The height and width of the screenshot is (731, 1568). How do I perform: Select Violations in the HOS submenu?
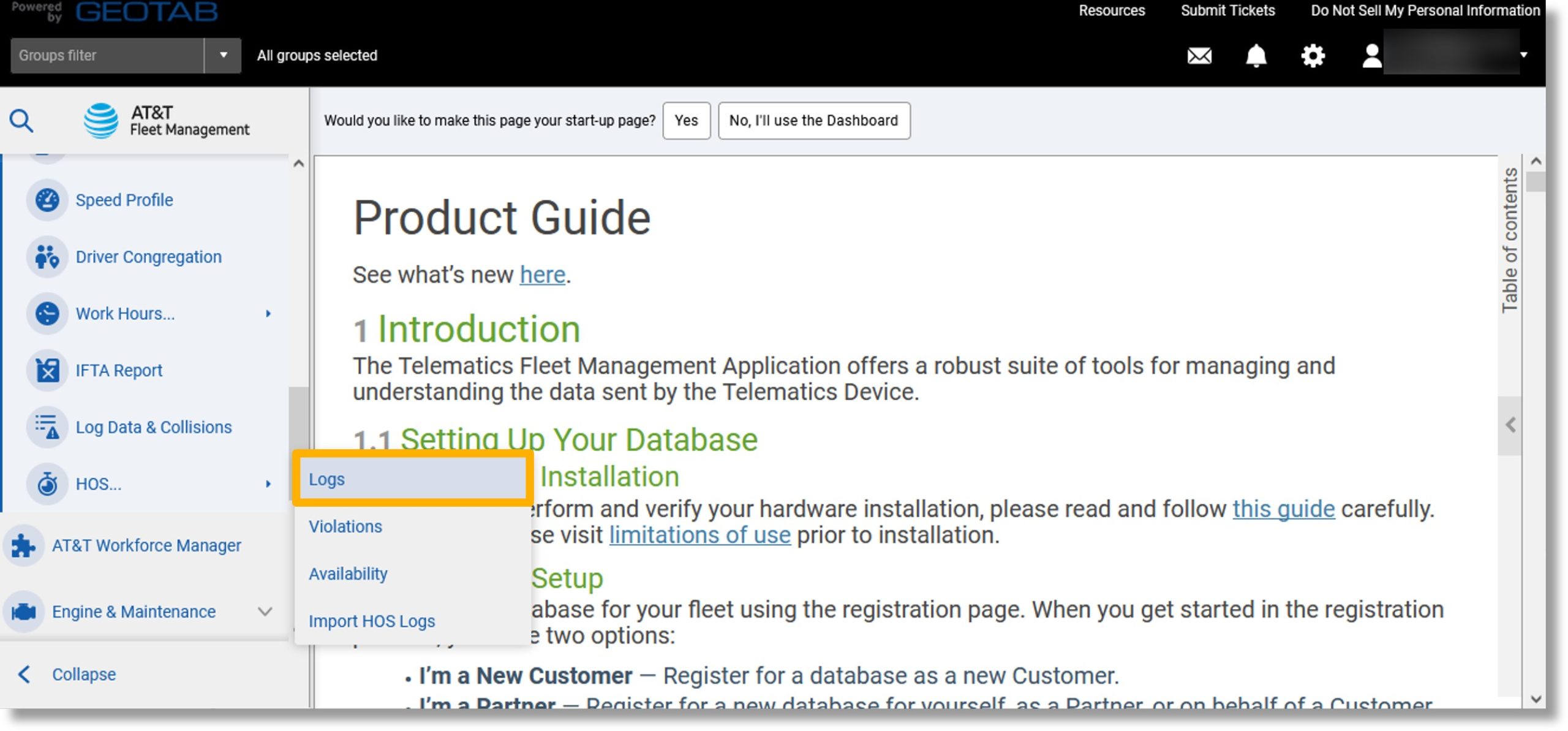[413, 526]
